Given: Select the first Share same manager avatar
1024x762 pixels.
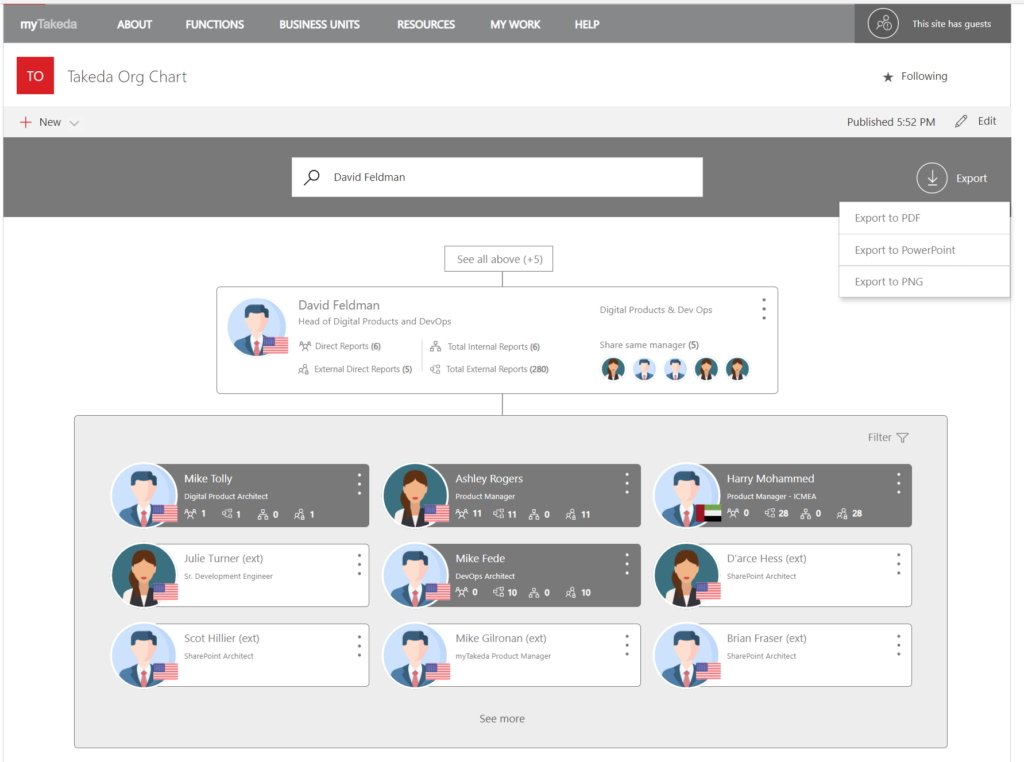Looking at the screenshot, I should [613, 369].
